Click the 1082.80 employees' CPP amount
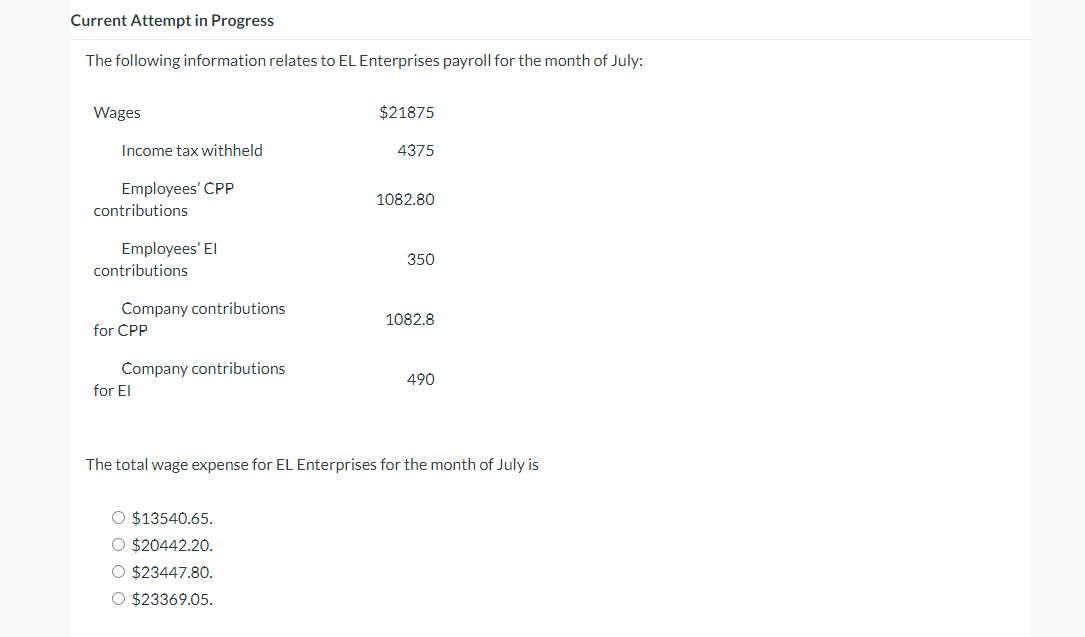Viewport: 1085px width, 637px height. click(405, 199)
